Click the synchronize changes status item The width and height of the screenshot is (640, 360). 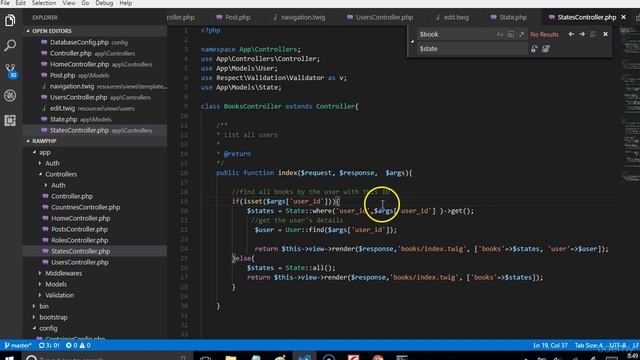pos(49,345)
